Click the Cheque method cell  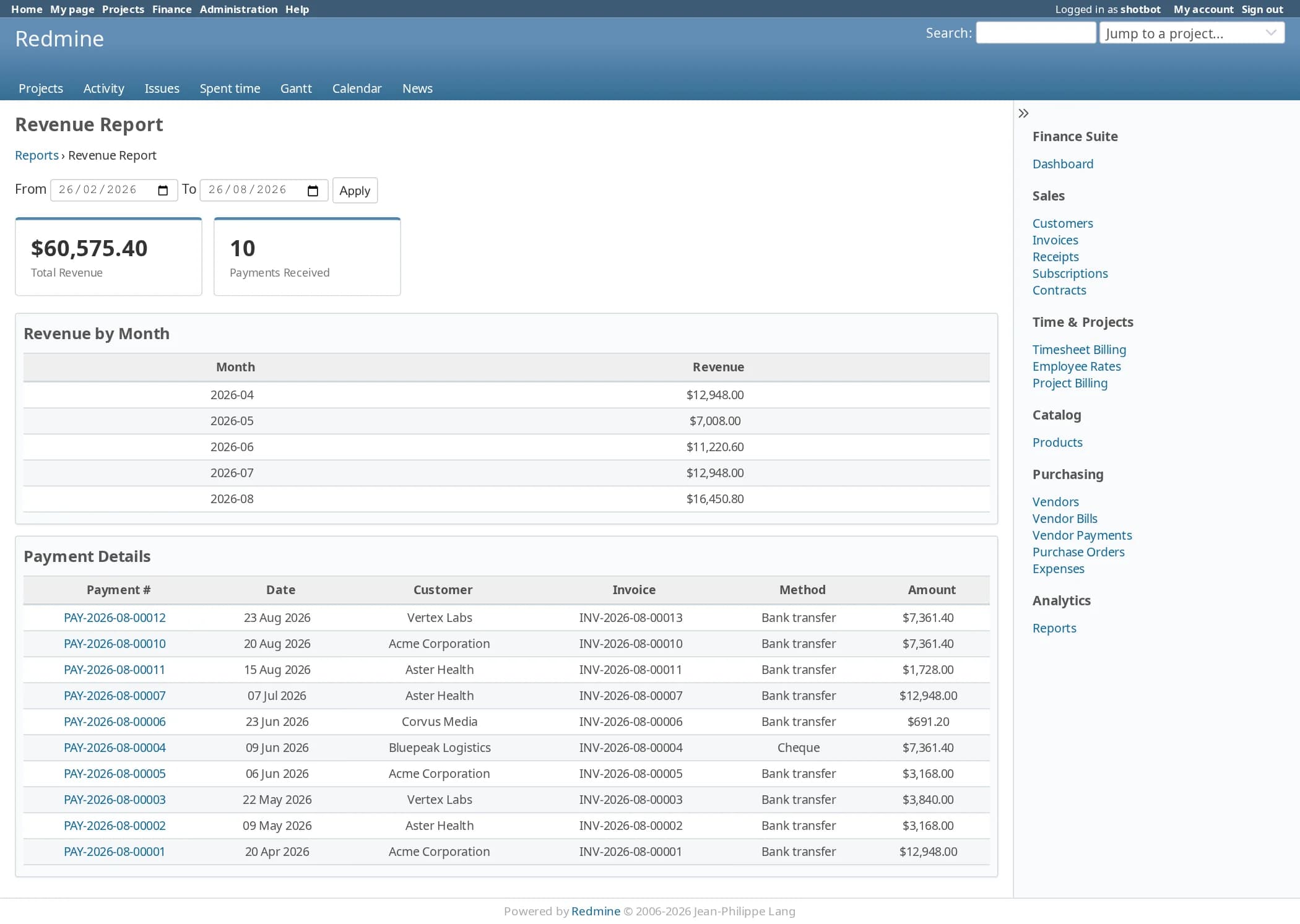(799, 748)
